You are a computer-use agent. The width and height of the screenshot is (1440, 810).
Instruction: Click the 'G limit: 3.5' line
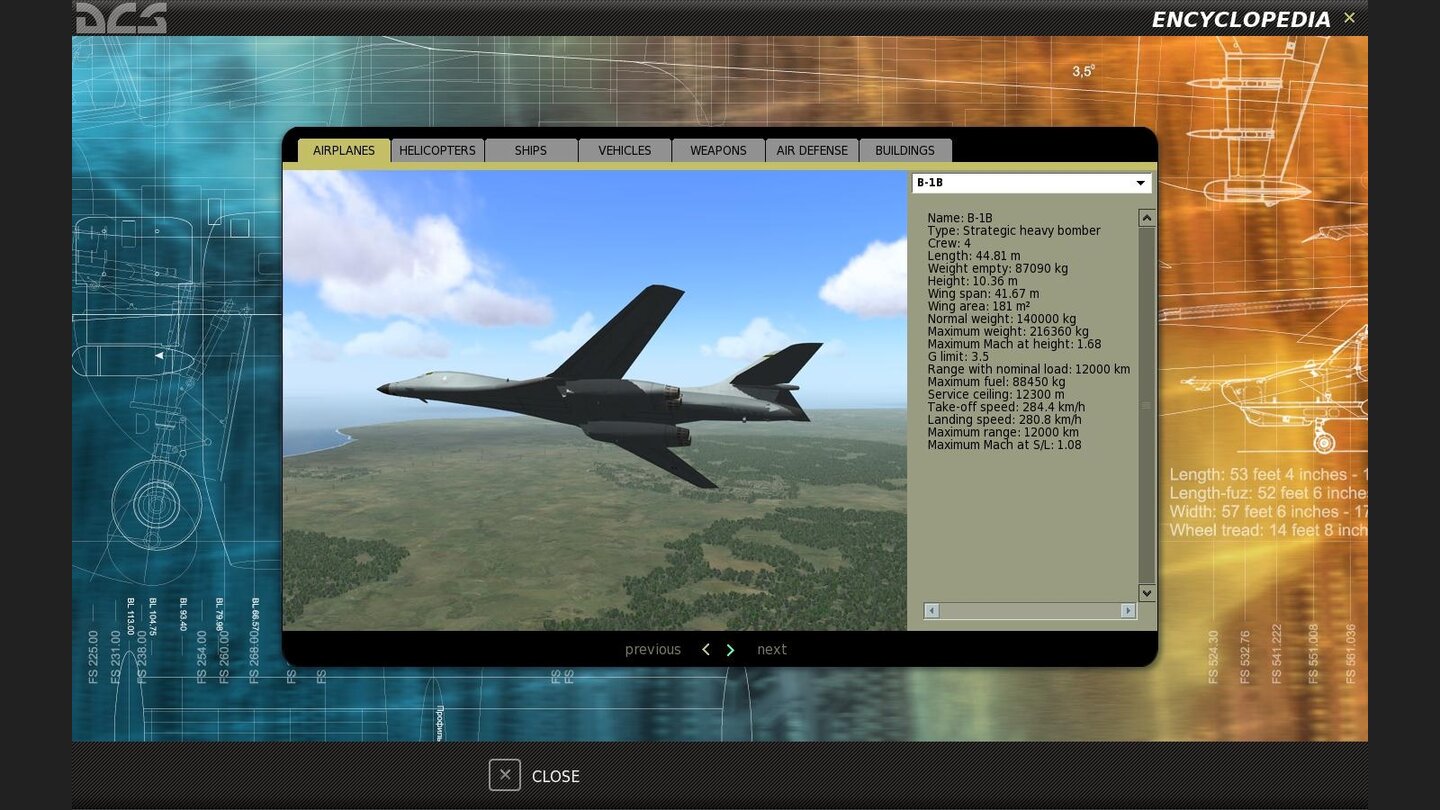pos(958,357)
